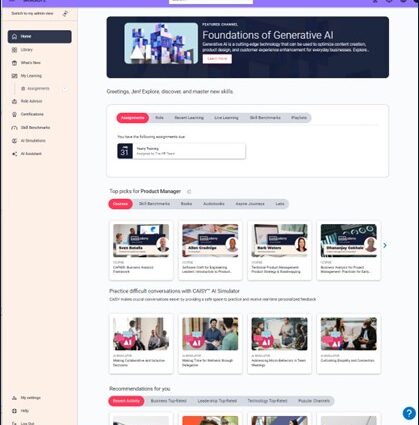
Task: Open My Learning in the sidebar
Action: click(x=31, y=76)
